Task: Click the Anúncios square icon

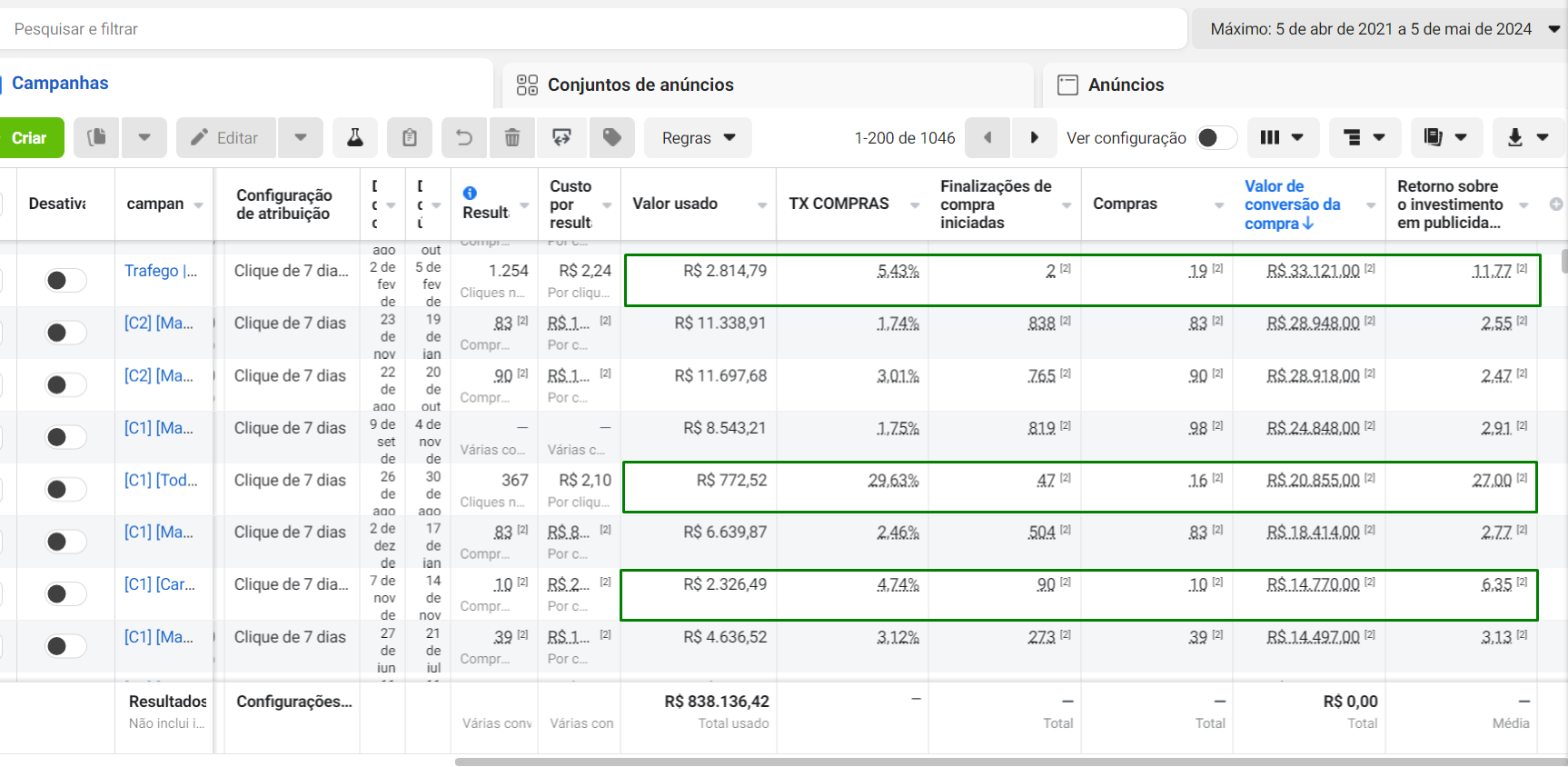Action: pos(1067,85)
